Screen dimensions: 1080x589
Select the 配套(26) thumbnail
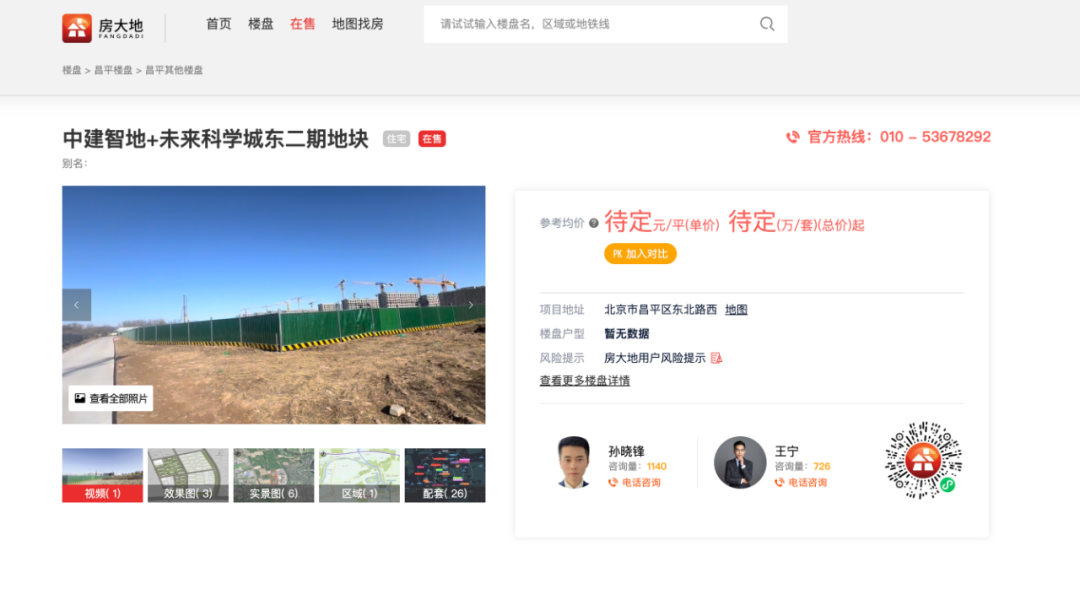[x=445, y=475]
